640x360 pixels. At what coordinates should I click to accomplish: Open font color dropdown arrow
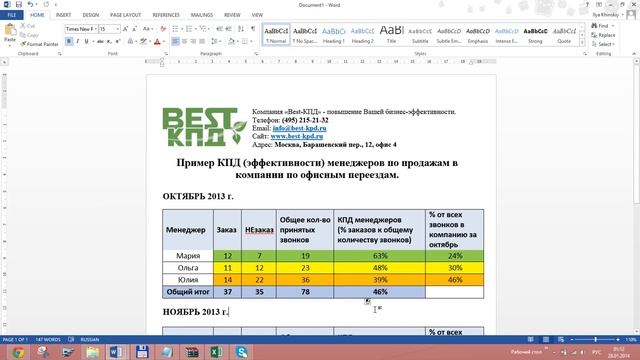164,41
